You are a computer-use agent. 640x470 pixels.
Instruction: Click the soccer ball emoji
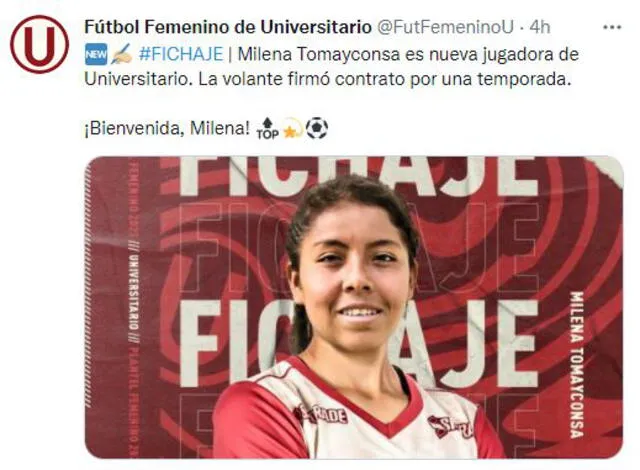(317, 129)
